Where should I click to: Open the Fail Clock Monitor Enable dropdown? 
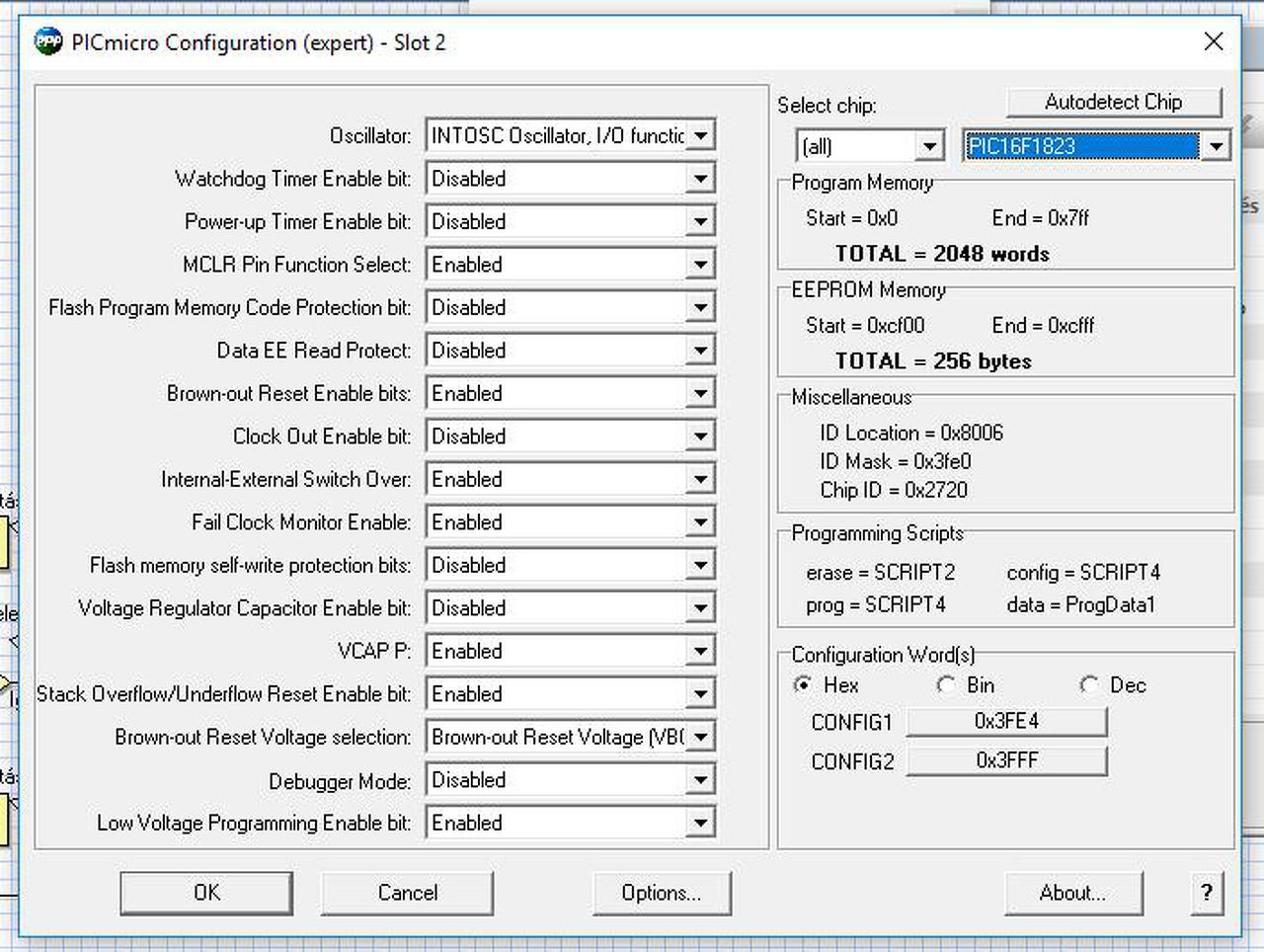[x=571, y=522]
